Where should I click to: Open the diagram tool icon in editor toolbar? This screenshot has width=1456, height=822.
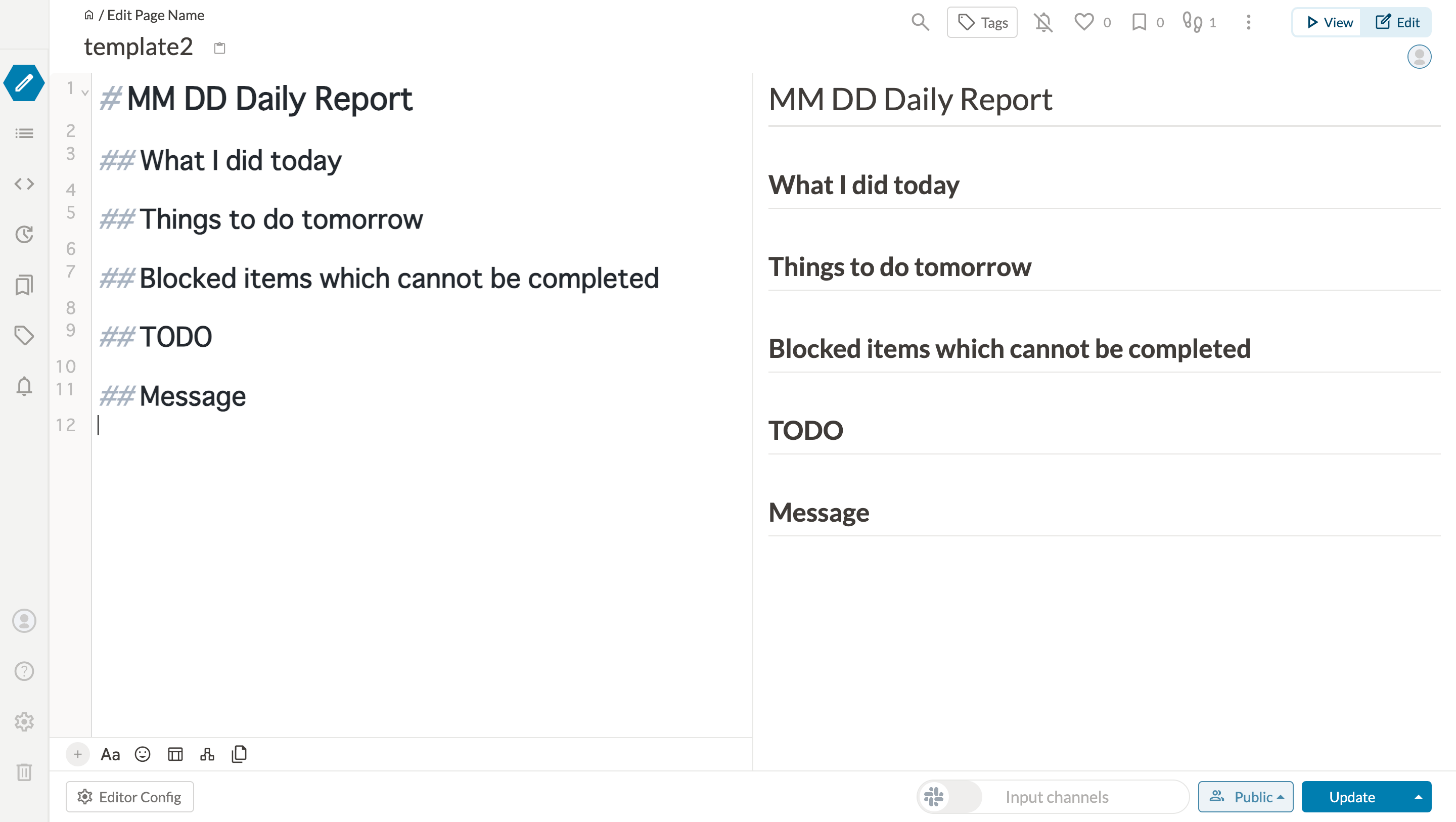pyautogui.click(x=207, y=754)
